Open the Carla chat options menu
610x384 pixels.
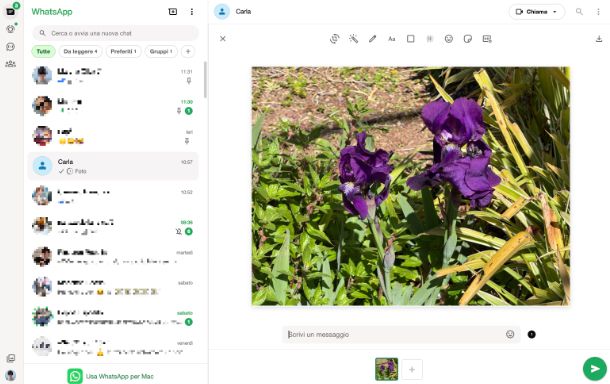[x=598, y=12]
